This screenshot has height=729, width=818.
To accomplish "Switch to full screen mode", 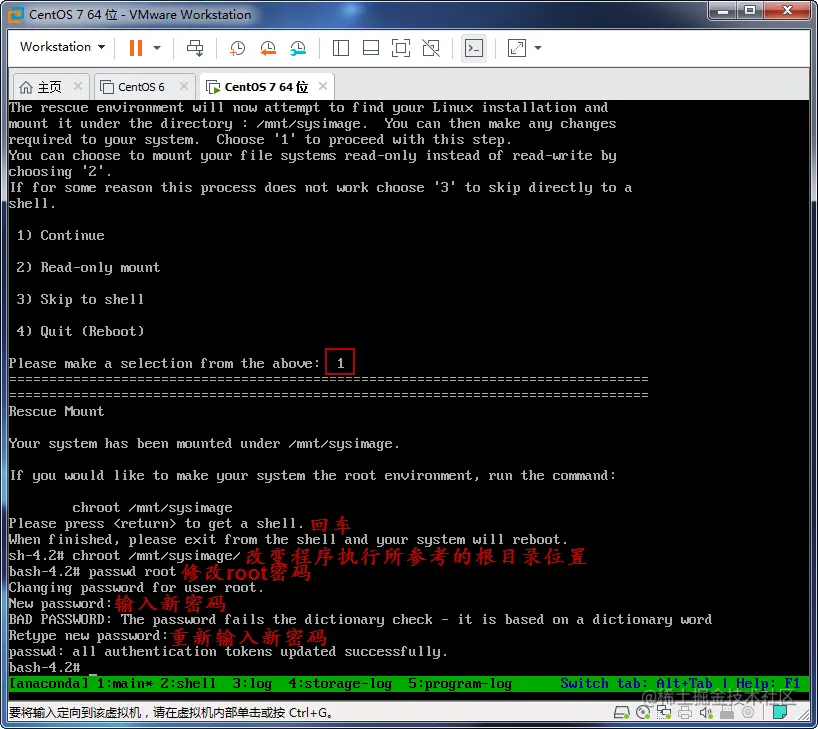I will [401, 48].
